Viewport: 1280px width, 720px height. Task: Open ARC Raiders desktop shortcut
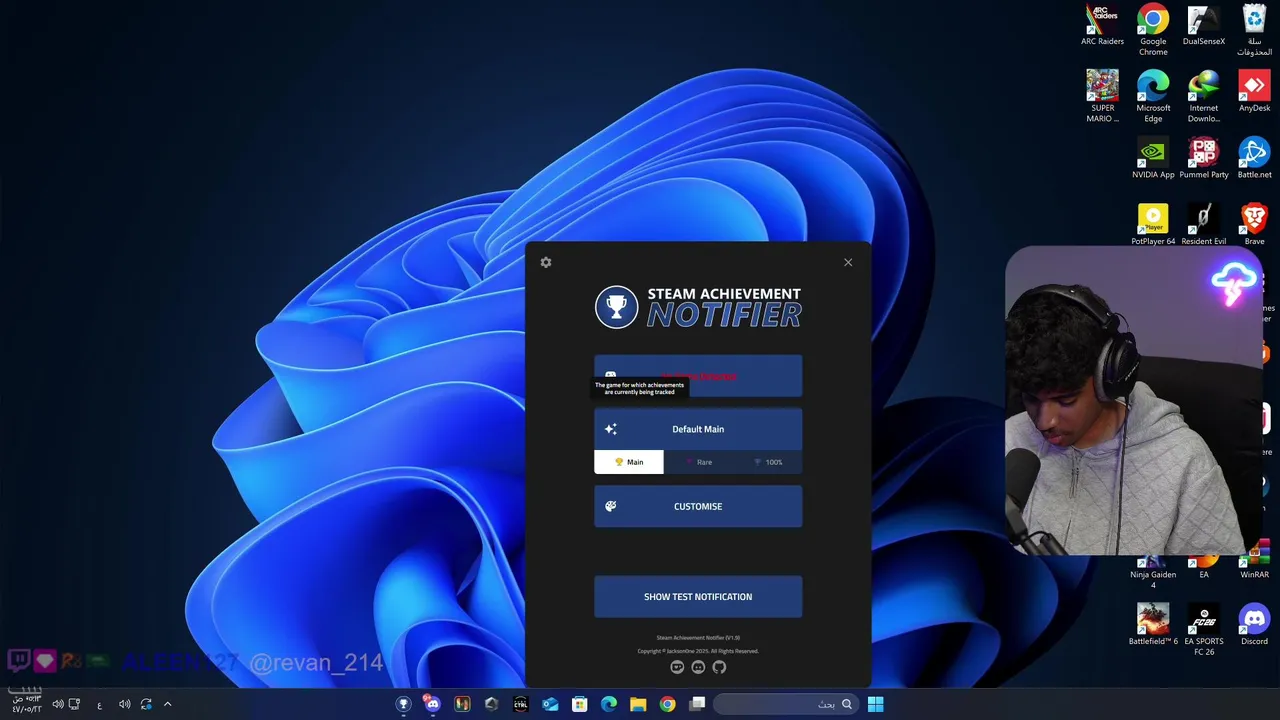pyautogui.click(x=1102, y=26)
